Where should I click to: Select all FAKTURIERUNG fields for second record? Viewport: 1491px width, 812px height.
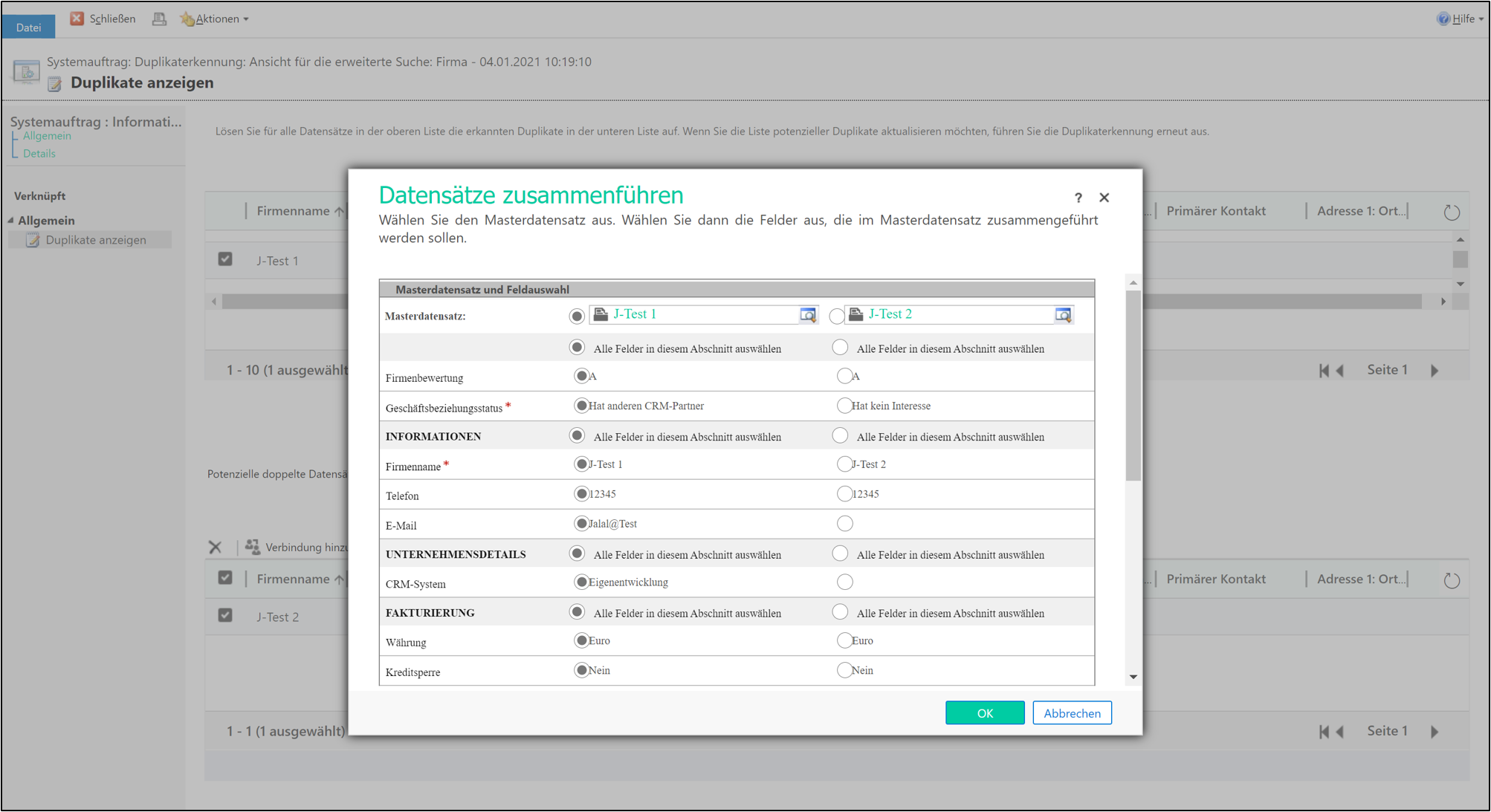tap(840, 612)
